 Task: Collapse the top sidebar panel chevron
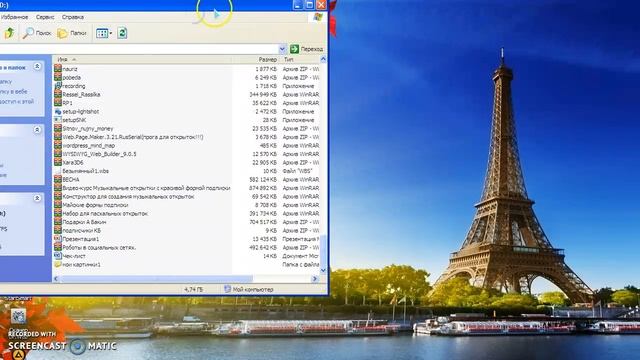coord(37,66)
